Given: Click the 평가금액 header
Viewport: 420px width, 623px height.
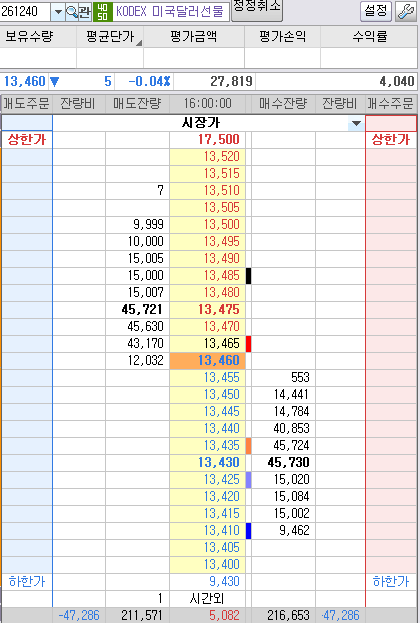Looking at the screenshot, I should [x=194, y=37].
